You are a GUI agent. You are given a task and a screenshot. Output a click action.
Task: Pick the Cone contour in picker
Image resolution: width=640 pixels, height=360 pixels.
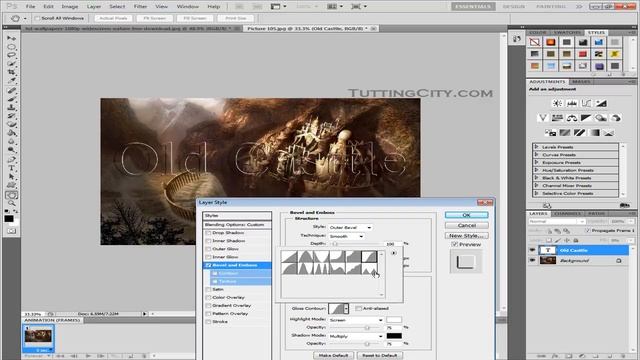pyautogui.click(x=305, y=257)
